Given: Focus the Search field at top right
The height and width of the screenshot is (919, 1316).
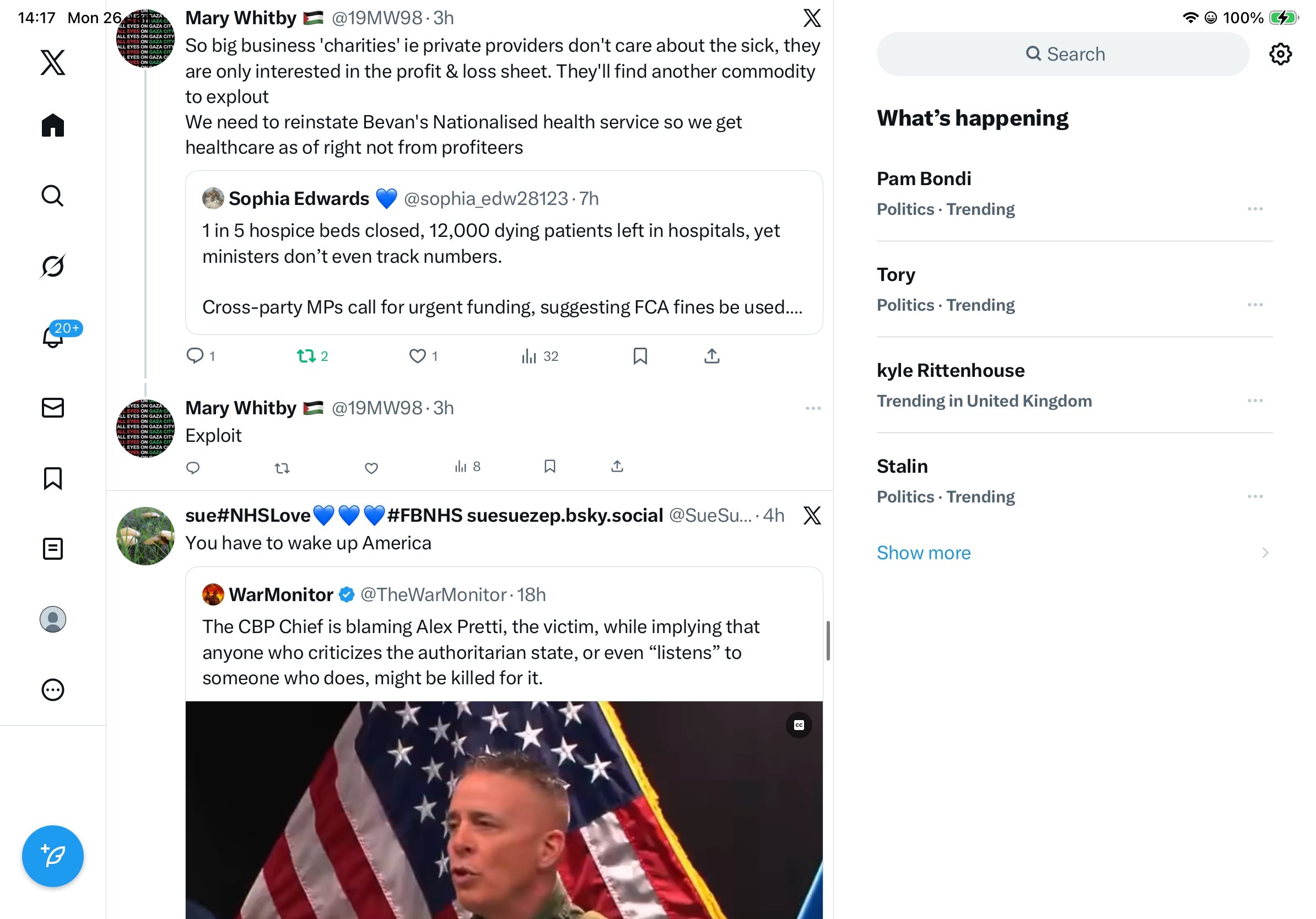Looking at the screenshot, I should pos(1062,54).
